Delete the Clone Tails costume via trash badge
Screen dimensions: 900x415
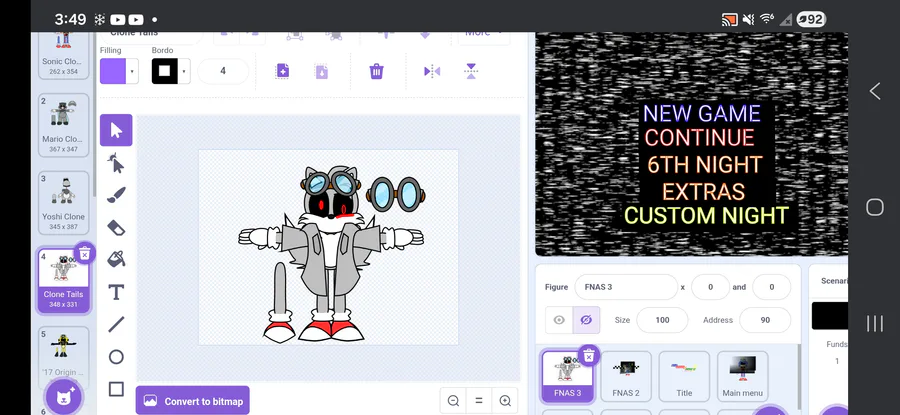pyautogui.click(x=84, y=253)
